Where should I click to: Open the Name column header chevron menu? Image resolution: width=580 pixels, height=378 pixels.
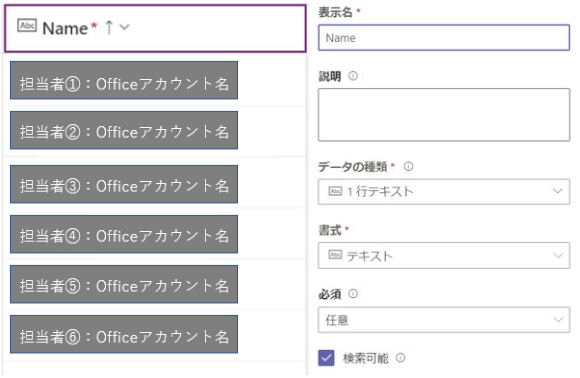(125, 27)
